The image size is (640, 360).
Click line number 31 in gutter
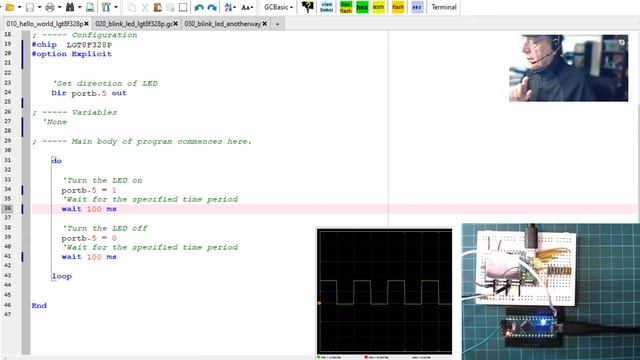point(8,160)
